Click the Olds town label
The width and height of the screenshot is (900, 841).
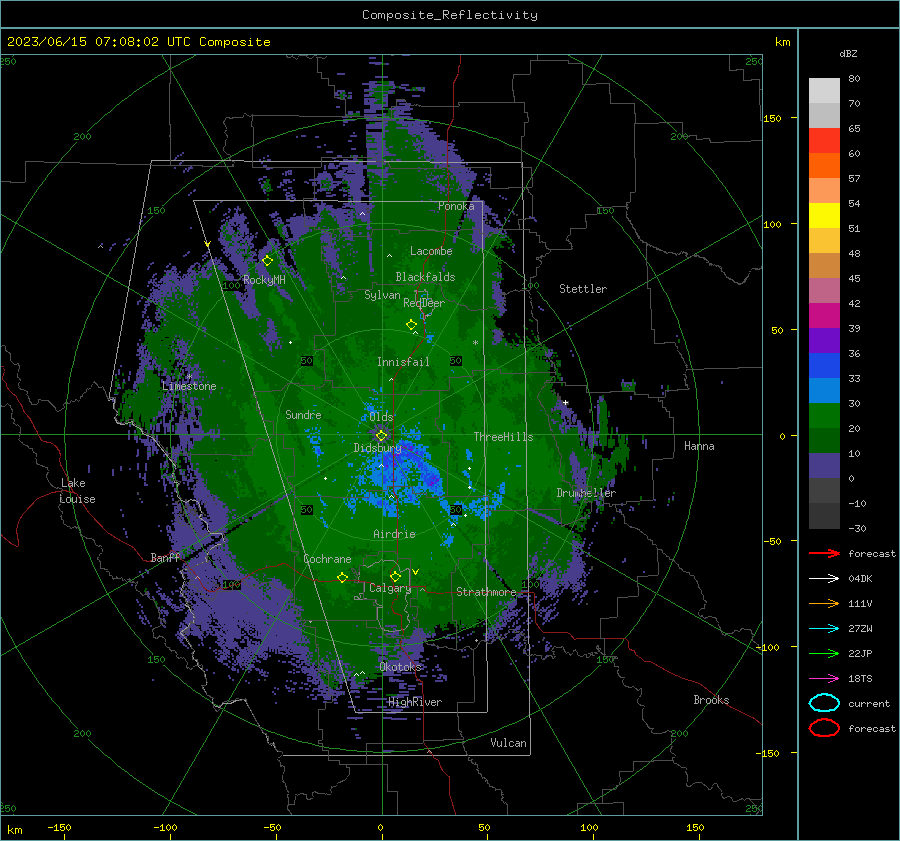click(381, 417)
